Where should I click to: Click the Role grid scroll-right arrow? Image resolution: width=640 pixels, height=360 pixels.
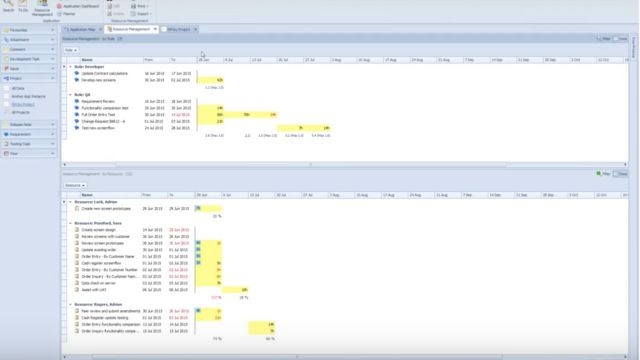pos(625,164)
